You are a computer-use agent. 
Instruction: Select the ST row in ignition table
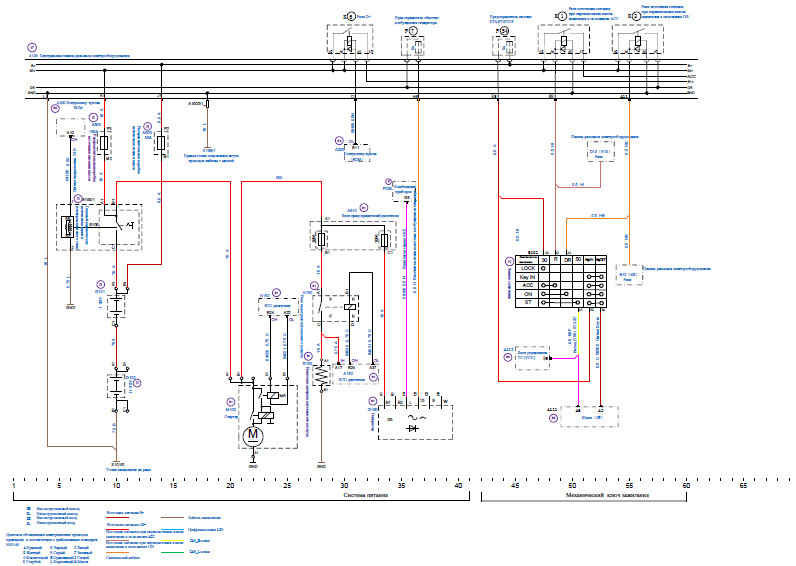(x=526, y=304)
